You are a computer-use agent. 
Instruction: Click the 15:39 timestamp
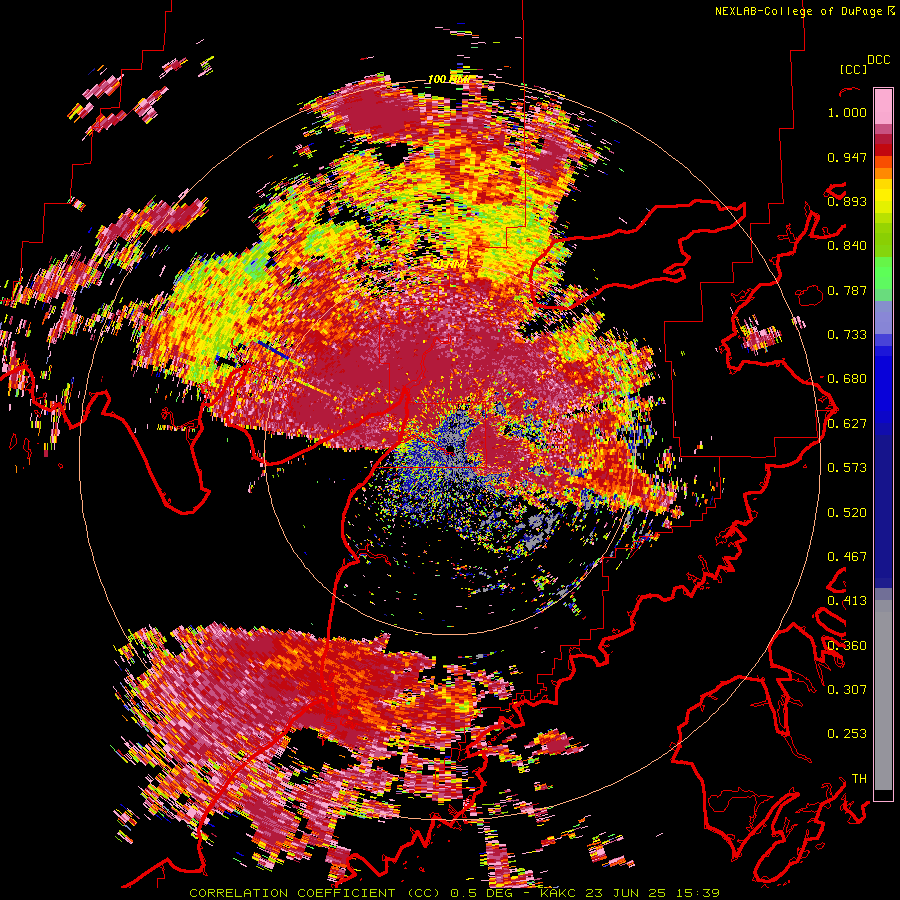697,893
